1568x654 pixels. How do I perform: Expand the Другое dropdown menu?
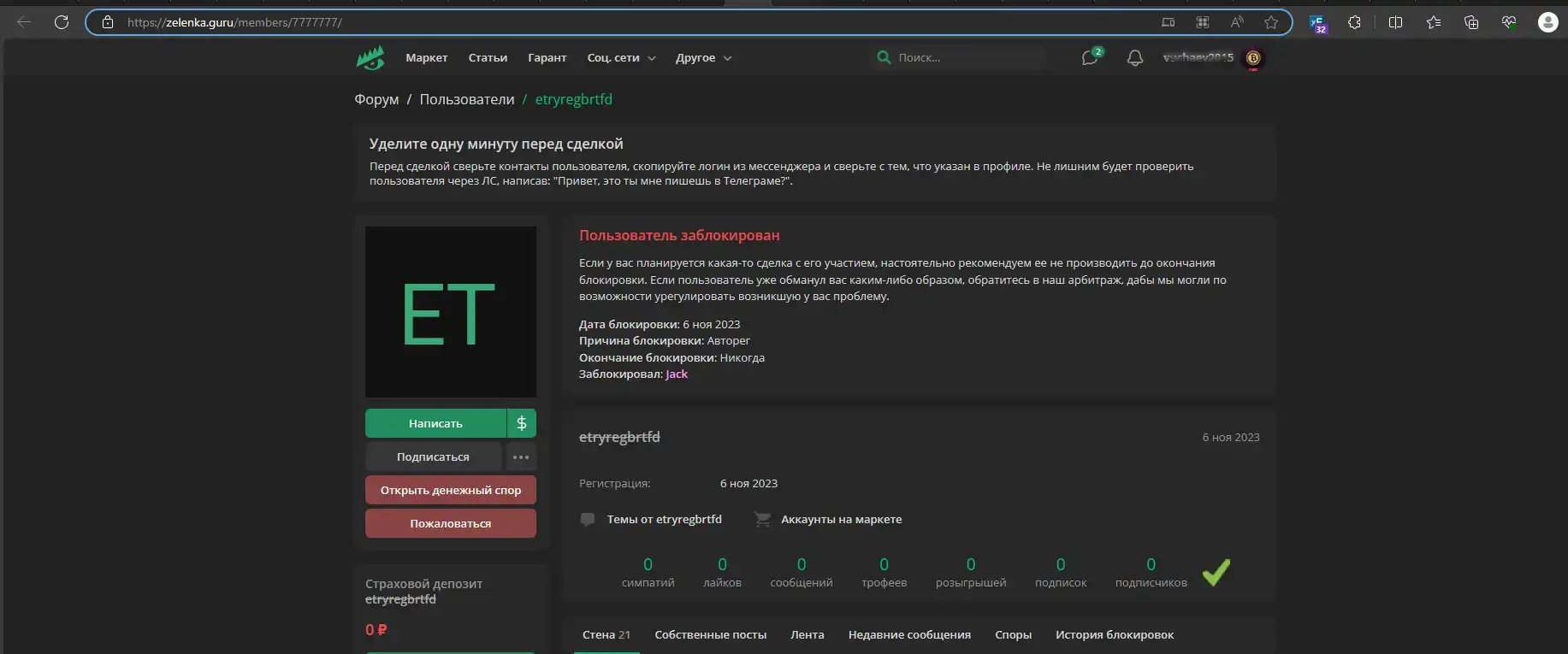tap(703, 58)
